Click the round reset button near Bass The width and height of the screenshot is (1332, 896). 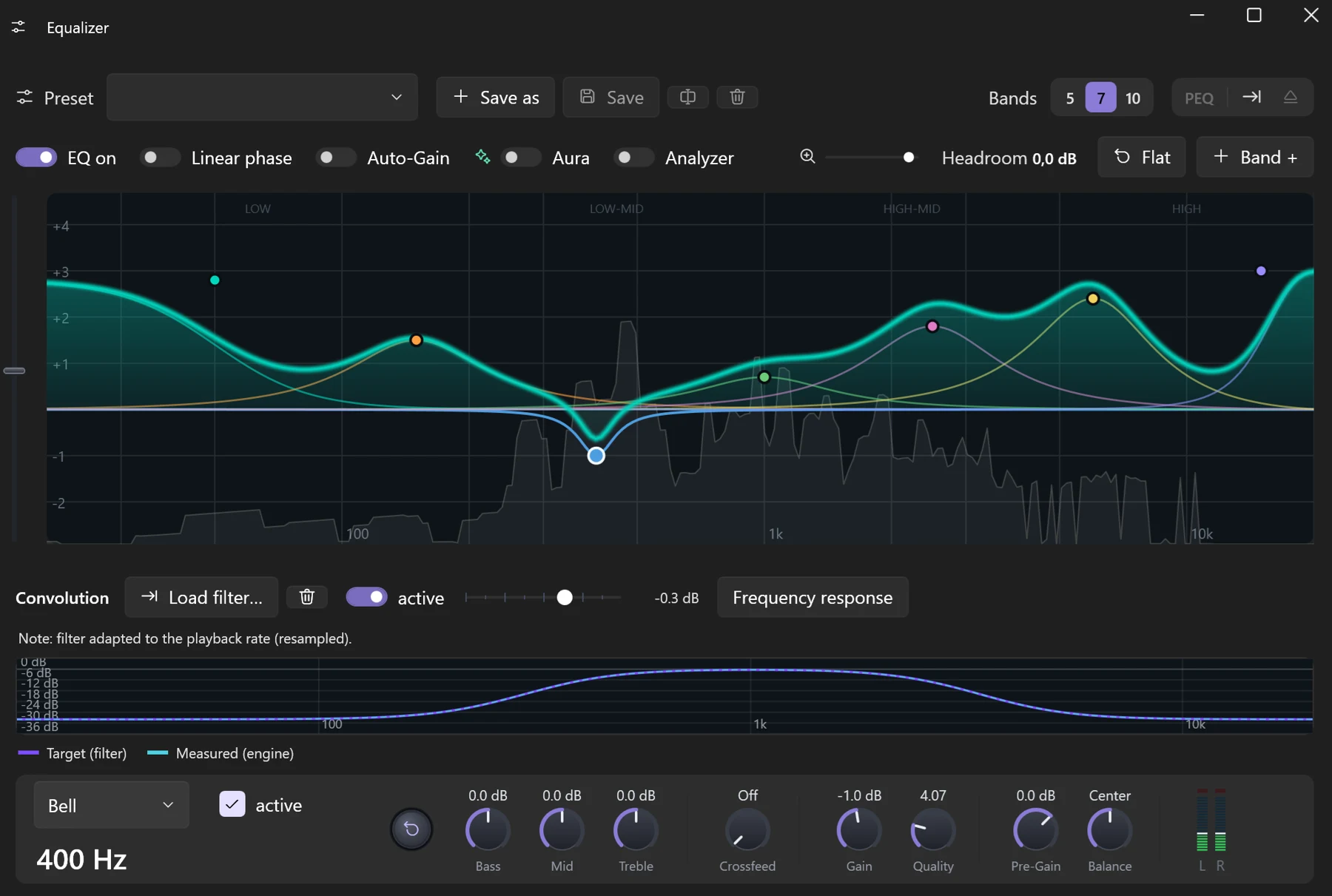(x=411, y=829)
